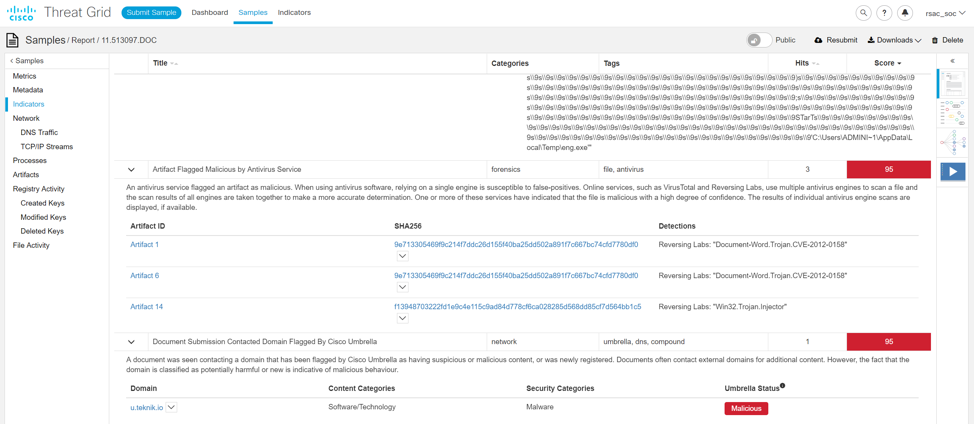The height and width of the screenshot is (424, 974).
Task: Switch to the Dashboard tab
Action: pyautogui.click(x=210, y=13)
